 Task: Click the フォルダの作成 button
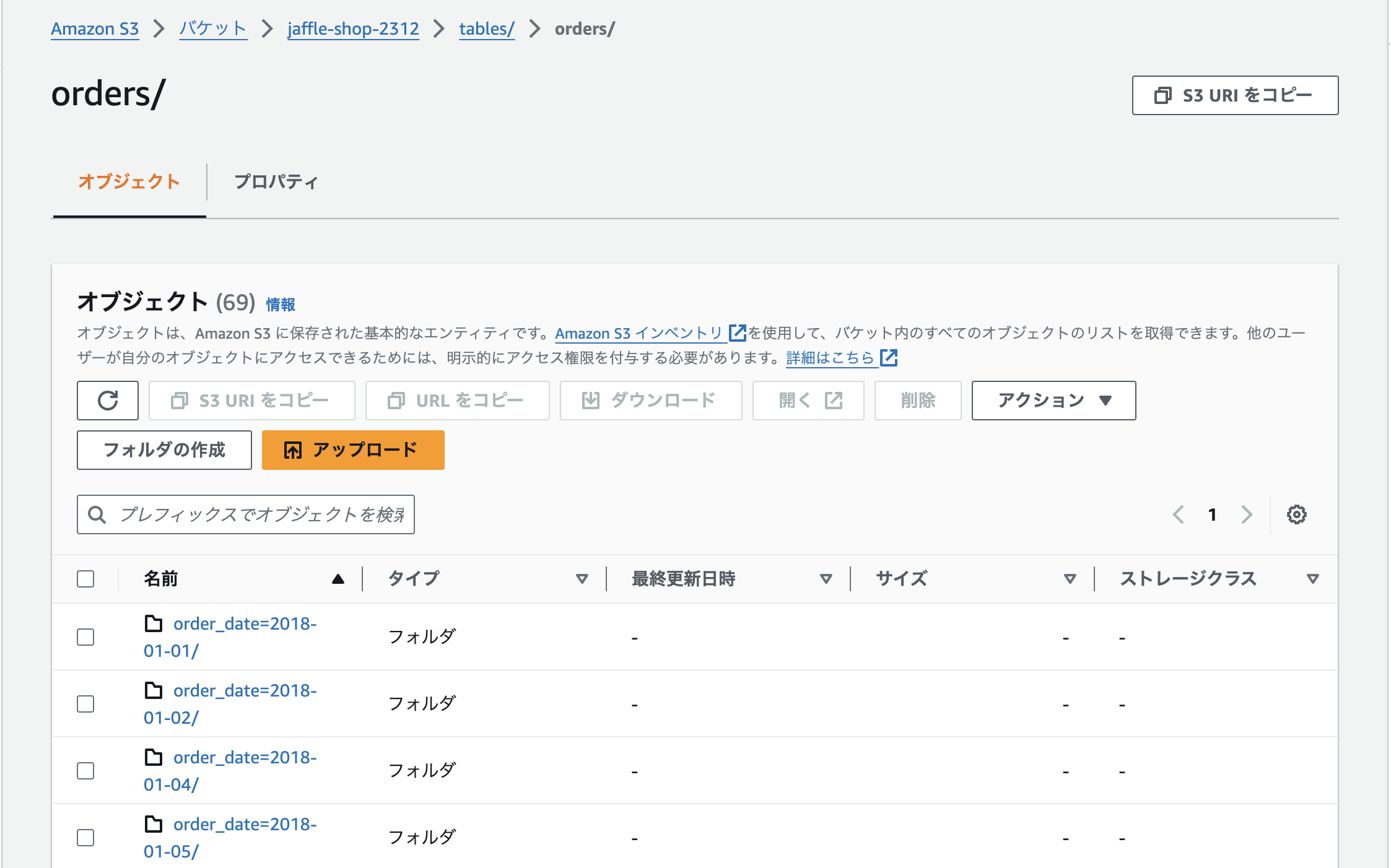click(164, 450)
